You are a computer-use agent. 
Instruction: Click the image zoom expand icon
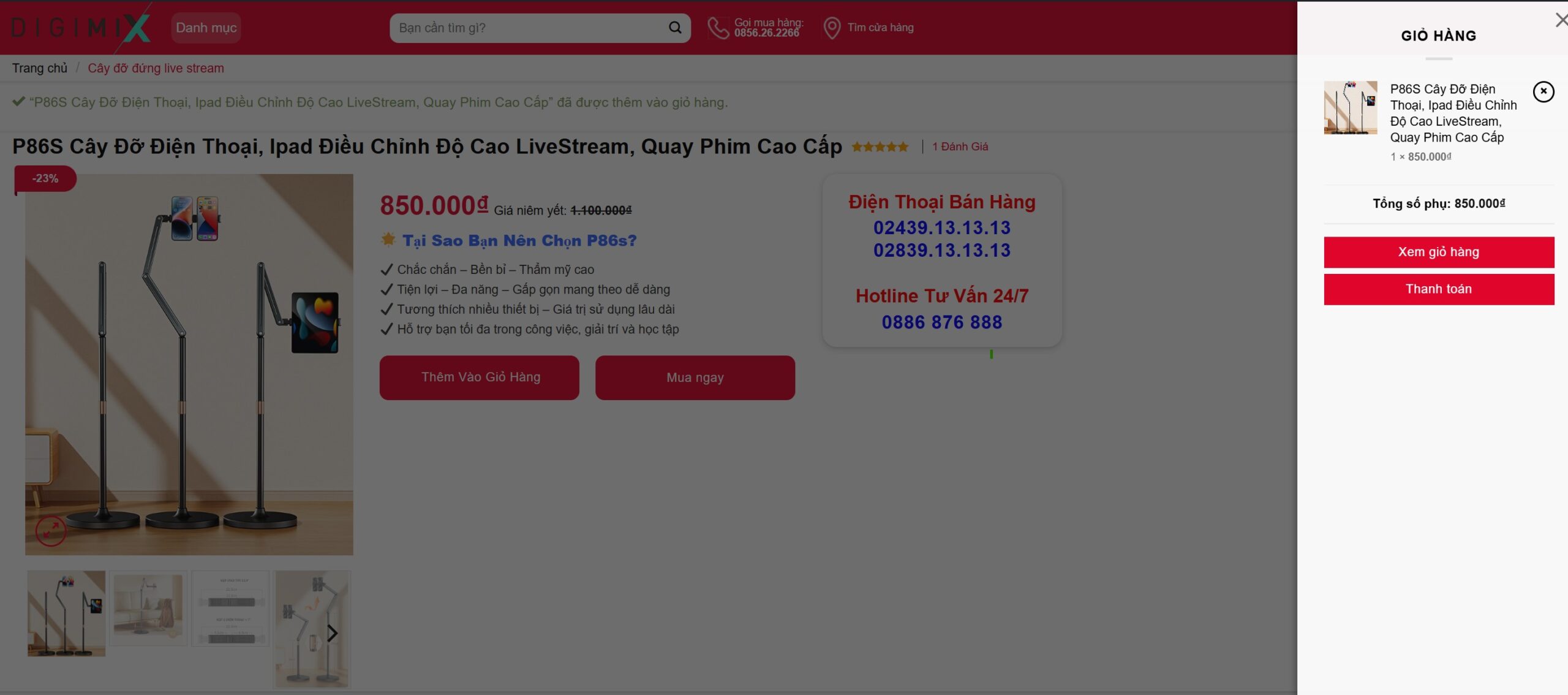click(50, 530)
